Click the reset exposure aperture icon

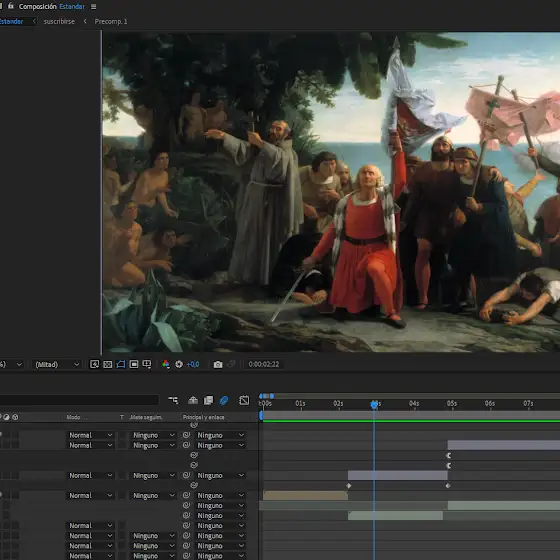coord(179,364)
